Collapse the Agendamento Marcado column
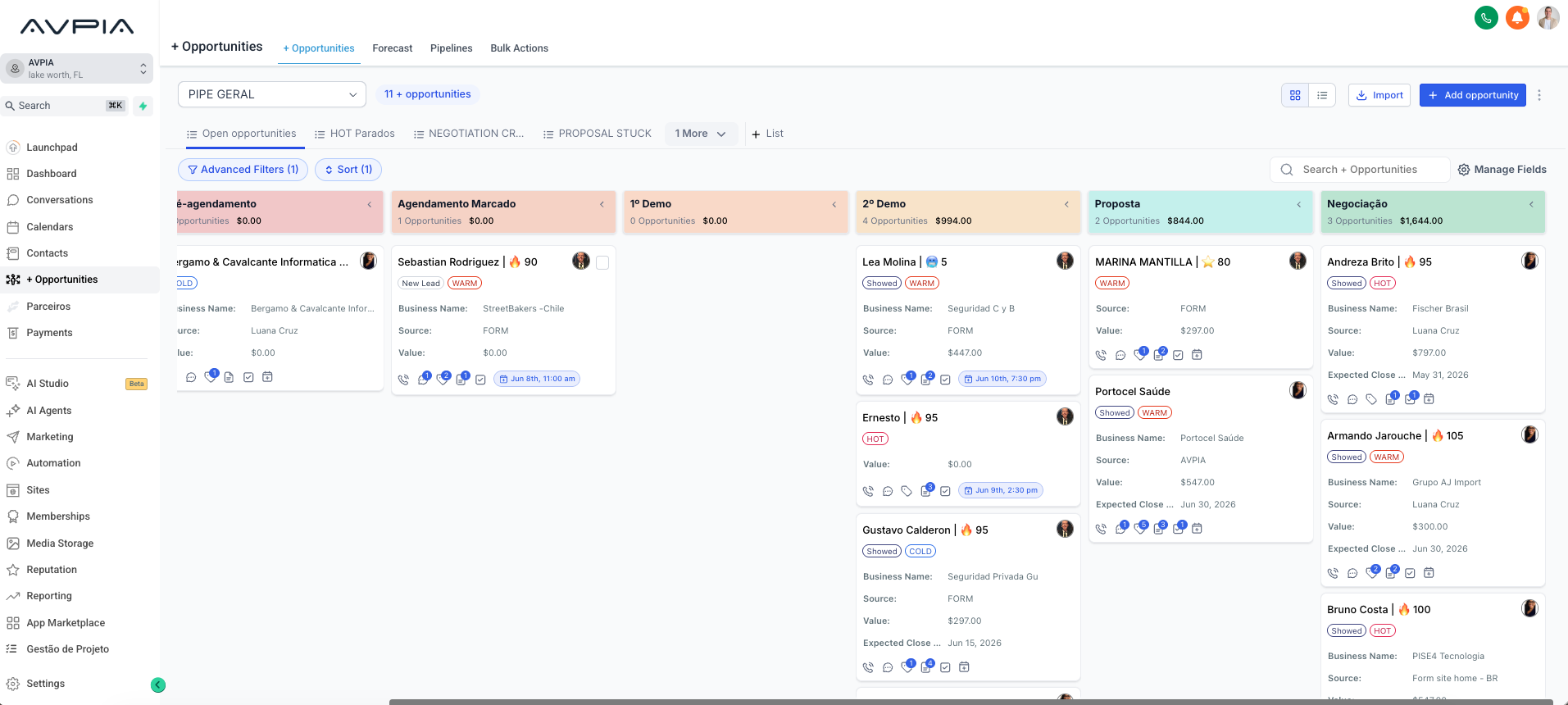This screenshot has width=1568, height=705. 602,204
